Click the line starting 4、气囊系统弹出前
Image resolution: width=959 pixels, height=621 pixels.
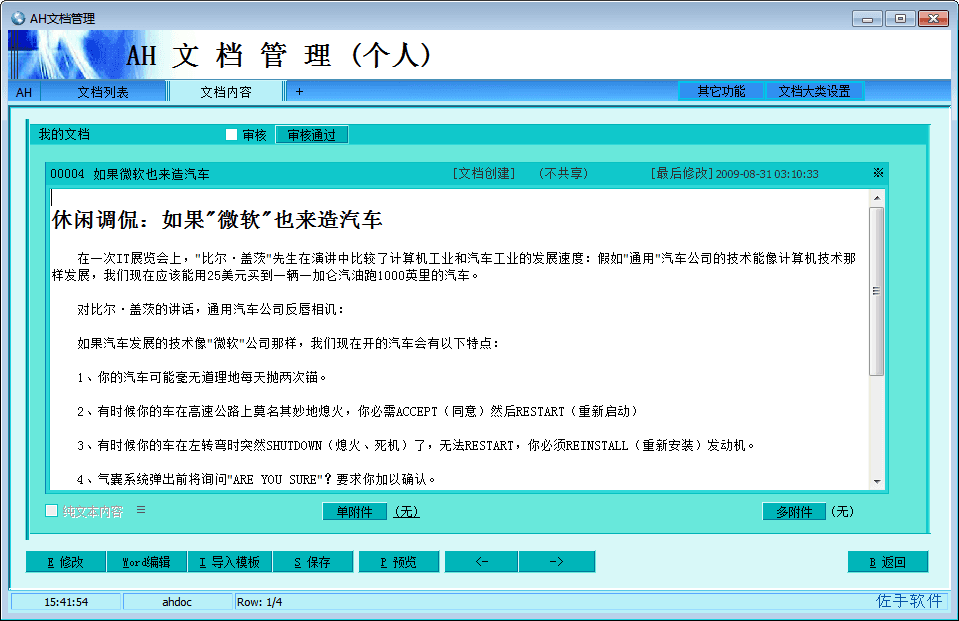pyautogui.click(x=256, y=479)
